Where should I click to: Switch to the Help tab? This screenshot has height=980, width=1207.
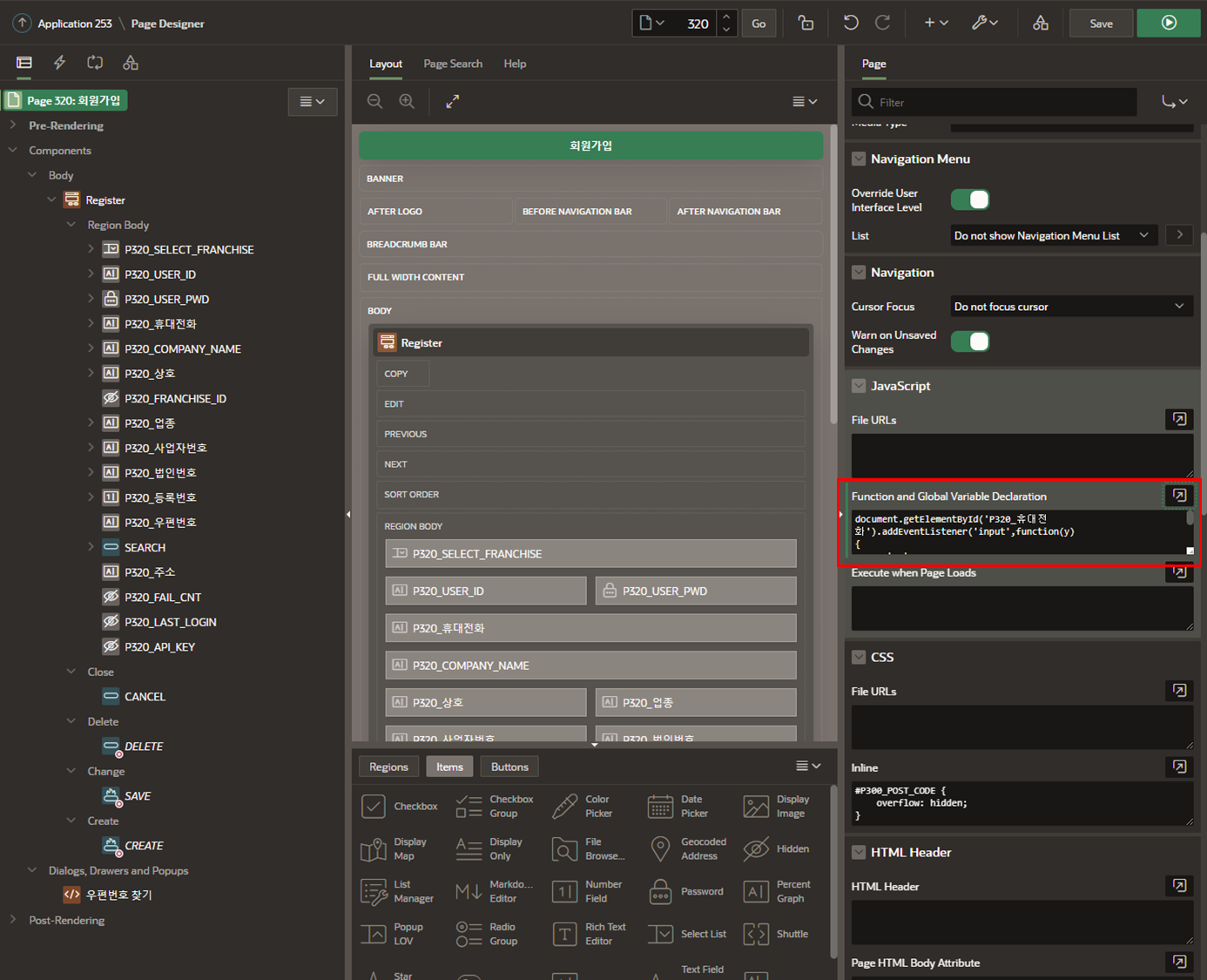pos(515,64)
